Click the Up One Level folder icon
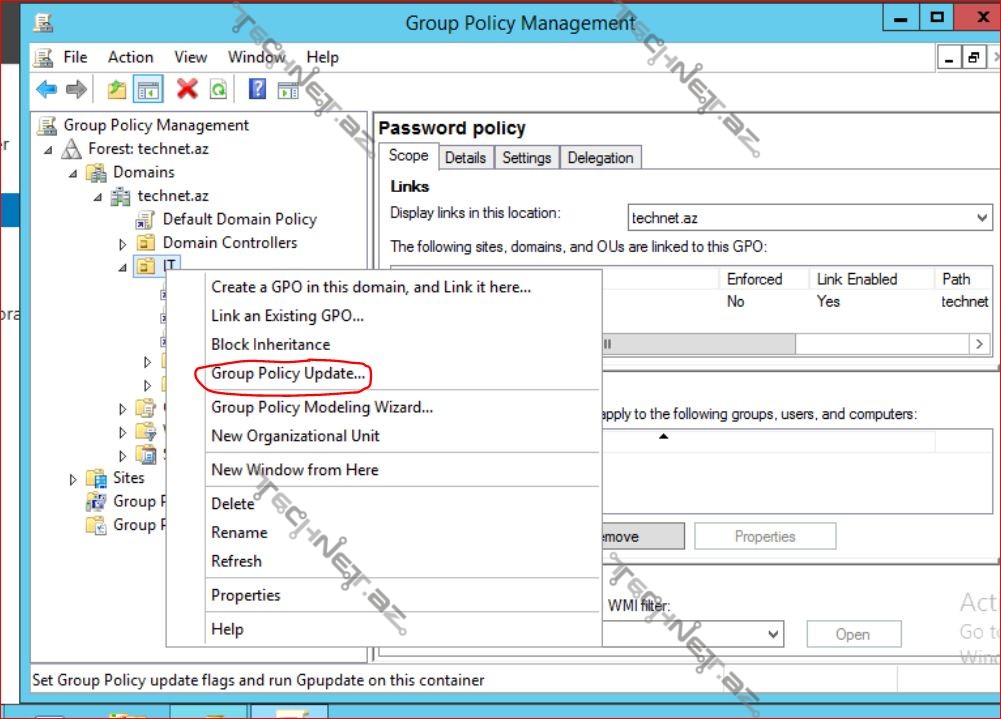 (117, 90)
